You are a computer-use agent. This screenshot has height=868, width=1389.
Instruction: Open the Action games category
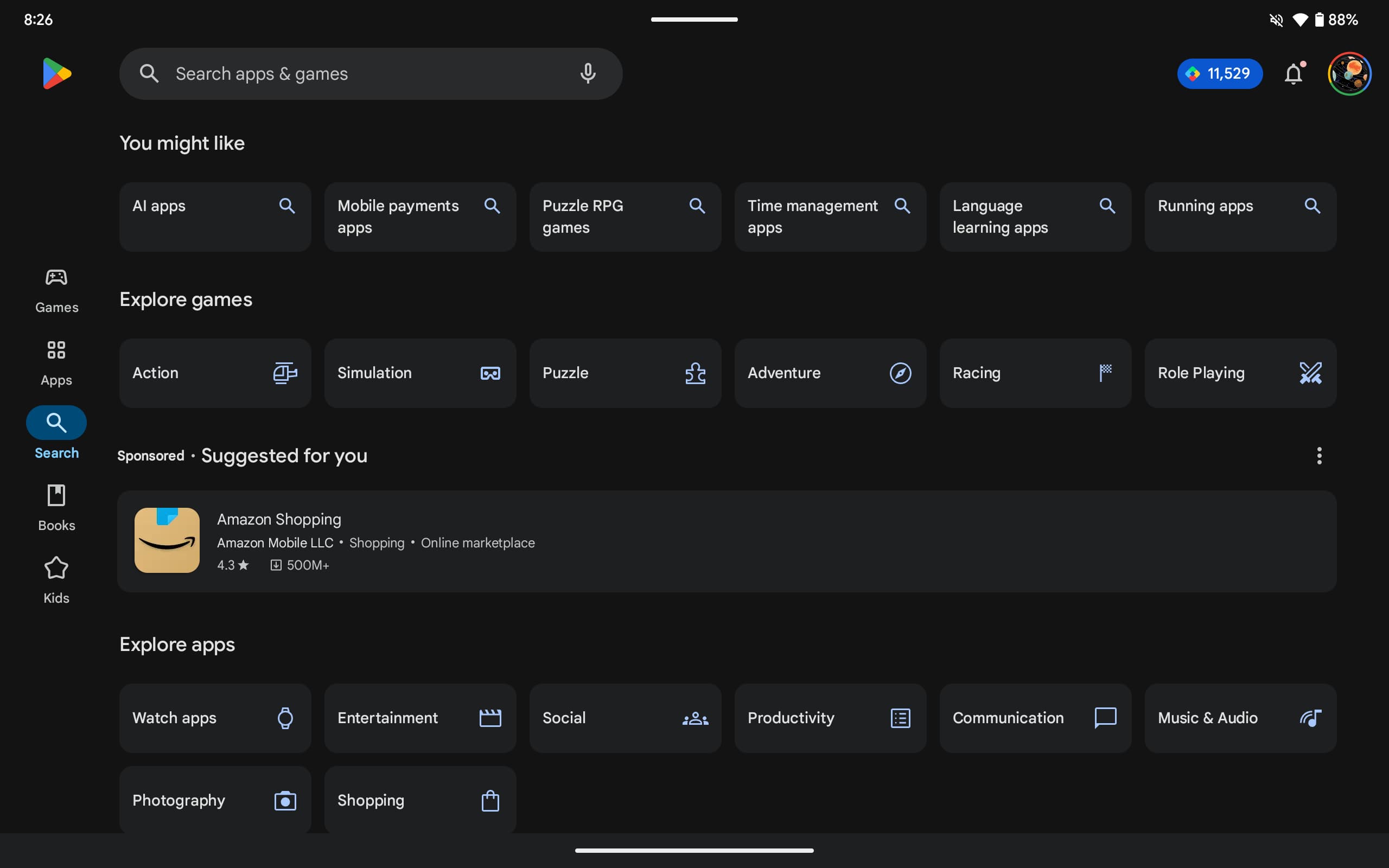(214, 372)
